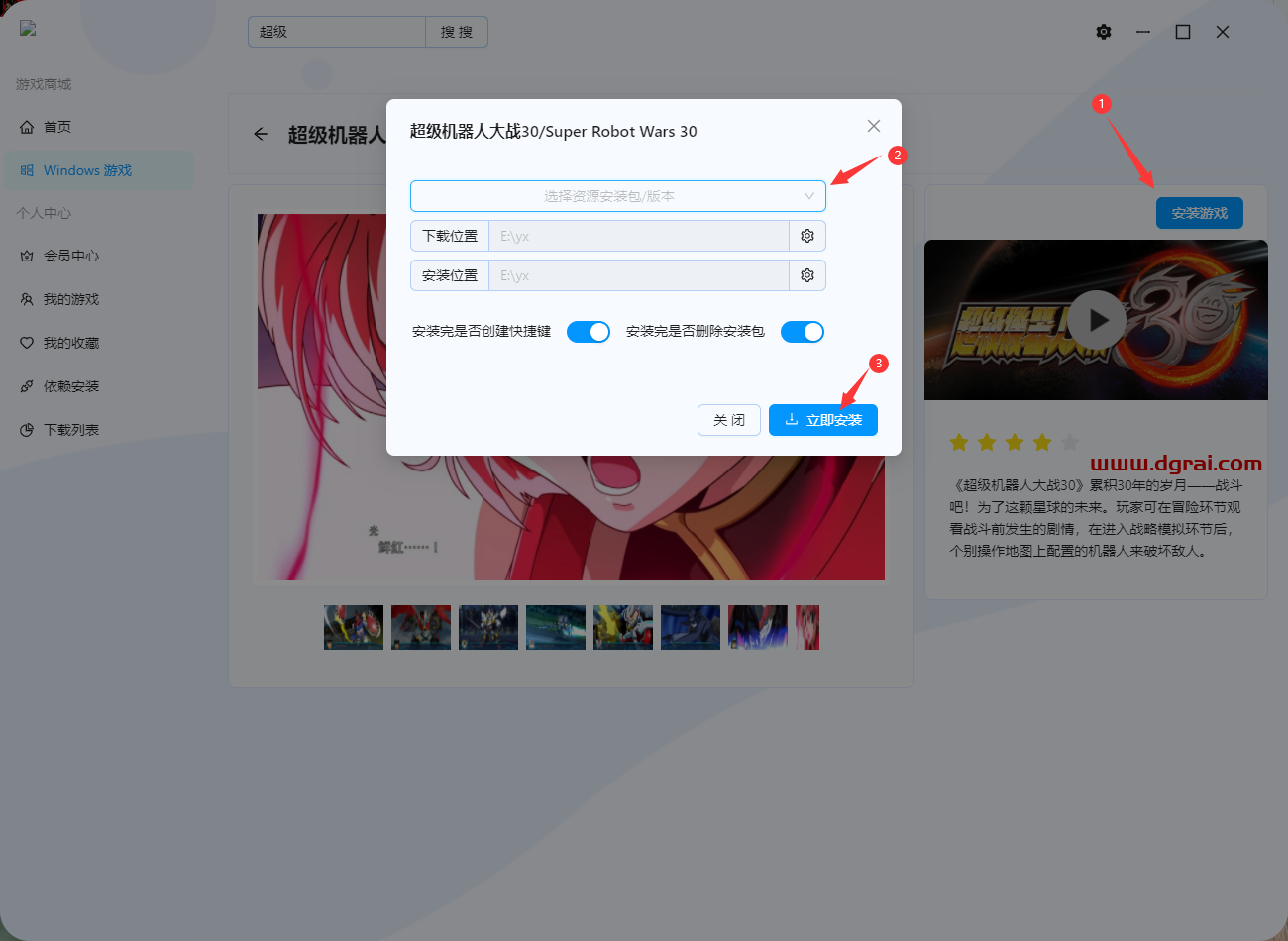Screen dimensions: 1288x941
Task: Open 选择资源安装包/版本 dropdown
Action: pyautogui.click(x=618, y=196)
